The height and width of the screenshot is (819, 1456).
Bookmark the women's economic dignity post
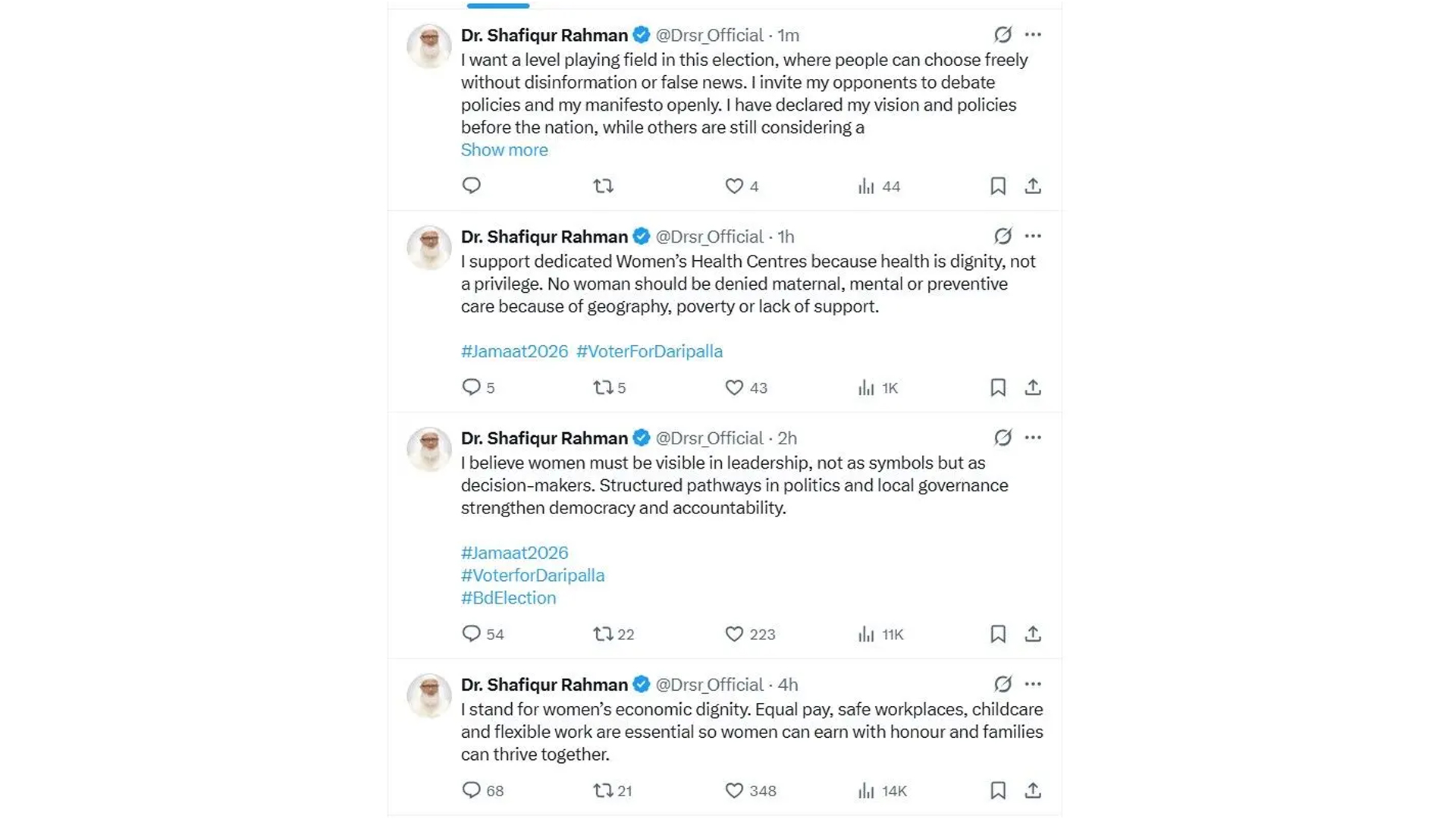998,790
